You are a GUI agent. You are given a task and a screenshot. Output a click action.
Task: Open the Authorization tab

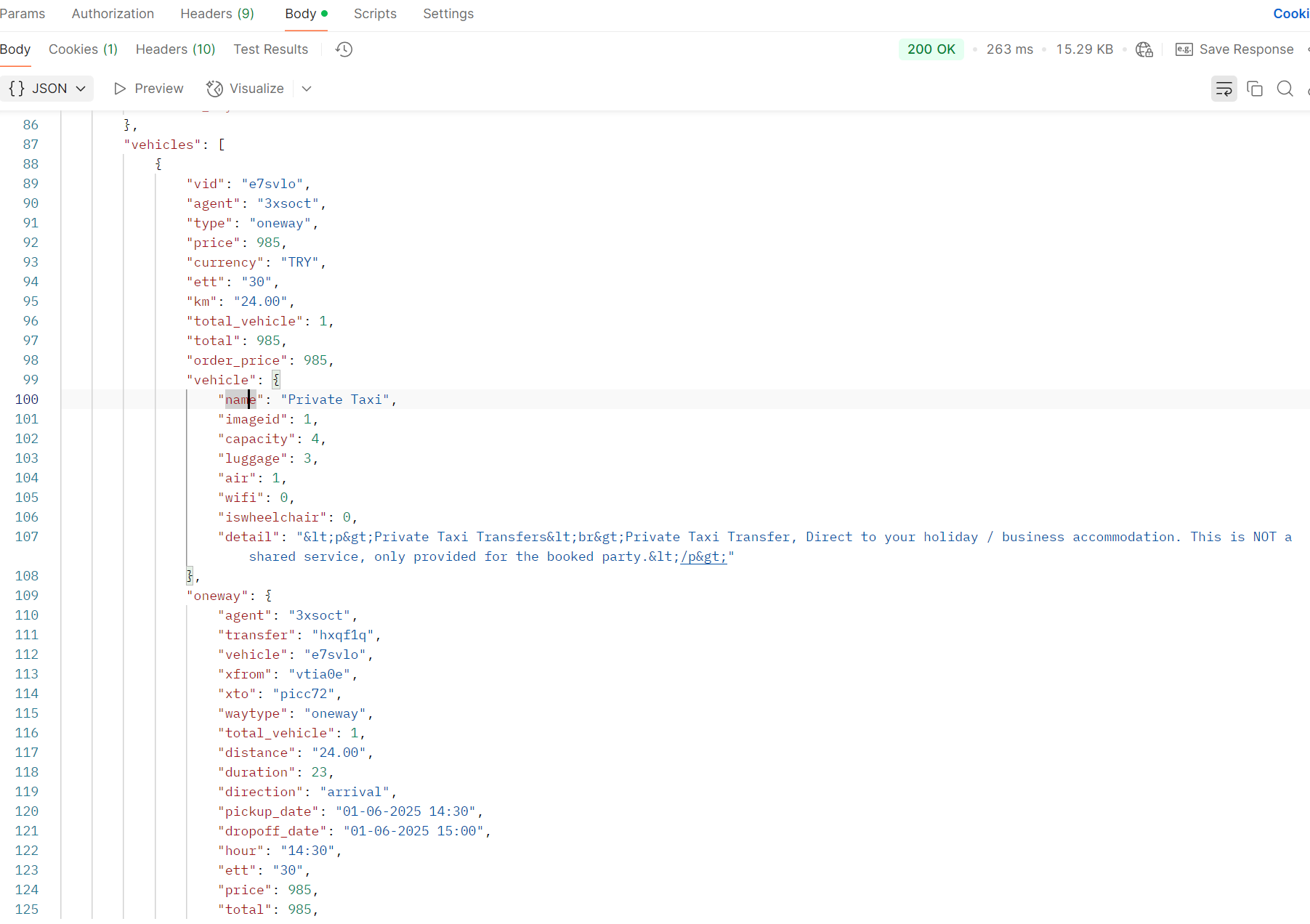coord(113,14)
